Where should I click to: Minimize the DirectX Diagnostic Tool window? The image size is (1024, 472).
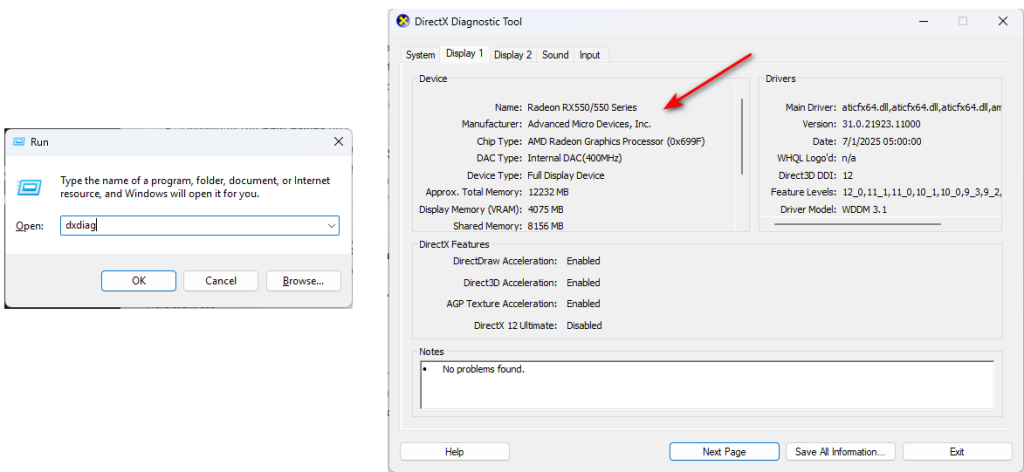(923, 22)
